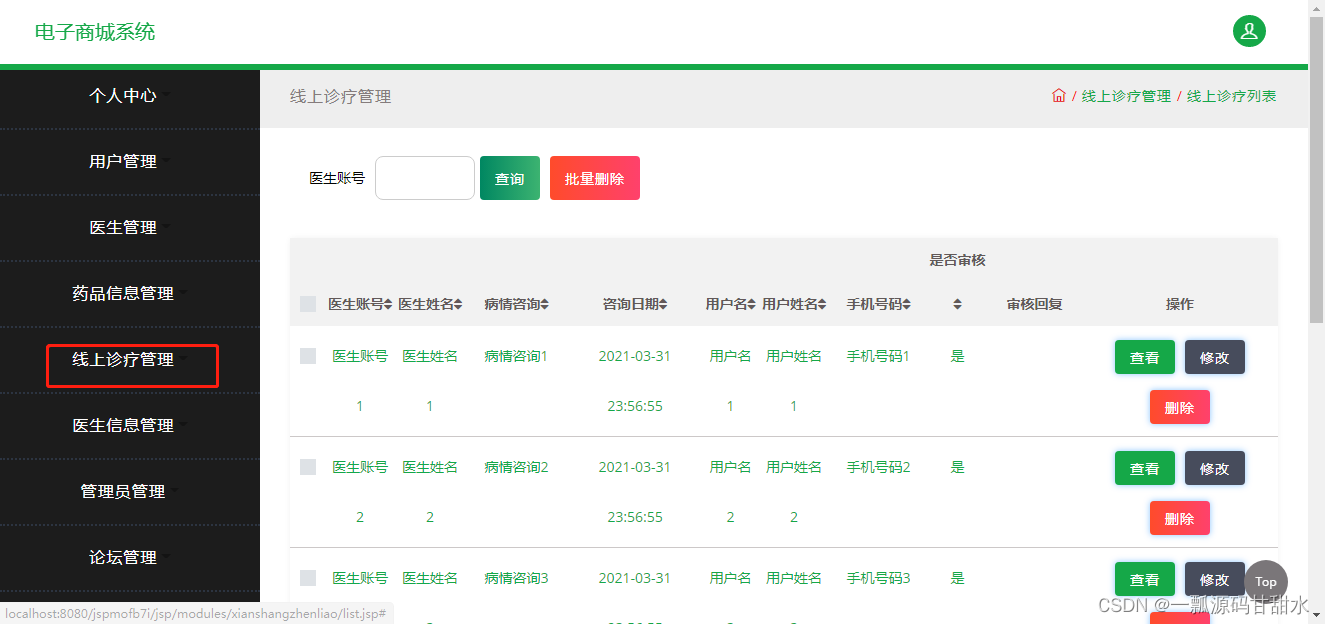Viewport: 1325px width, 624px height.
Task: Click the 审核回复 column header
Action: 1034,304
